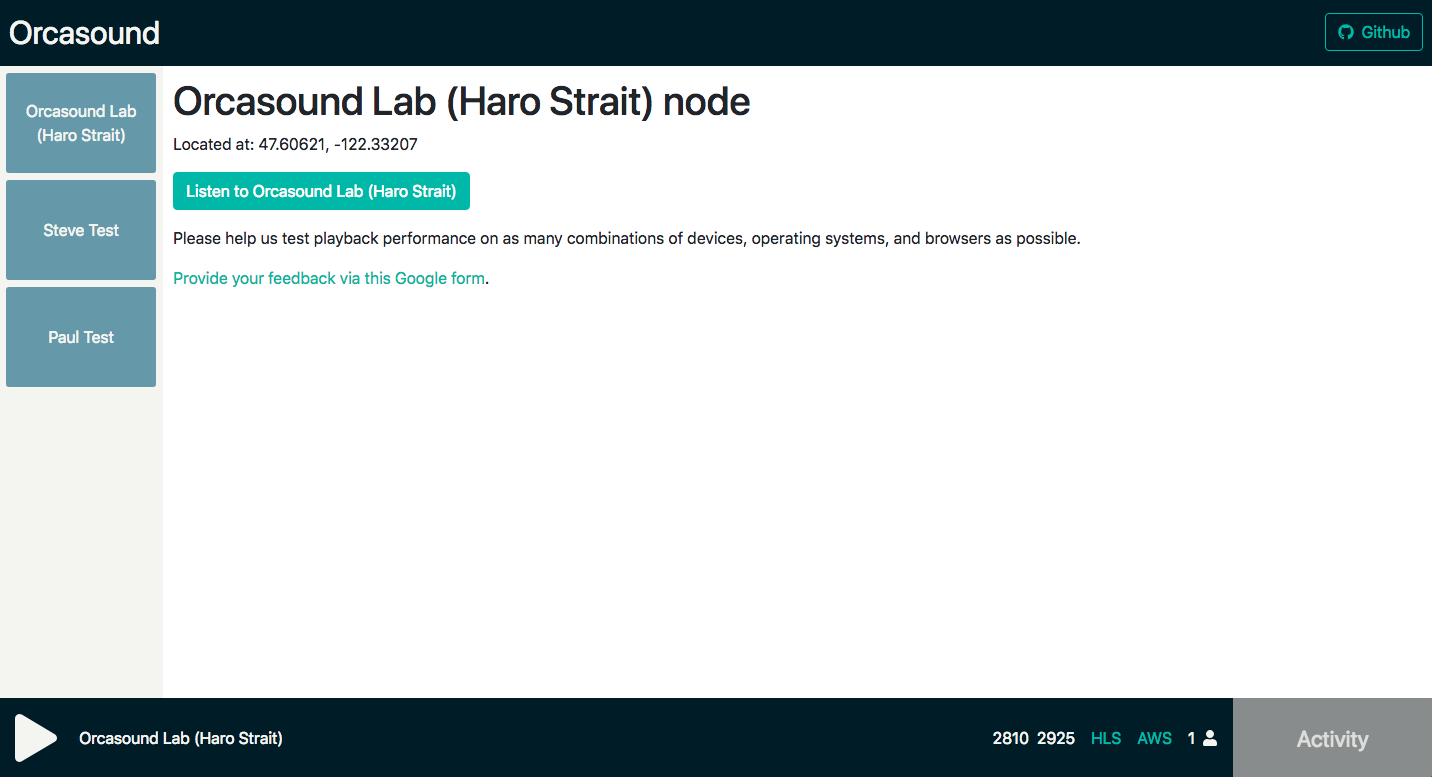Click the 2925 value in the player bar

(1056, 738)
